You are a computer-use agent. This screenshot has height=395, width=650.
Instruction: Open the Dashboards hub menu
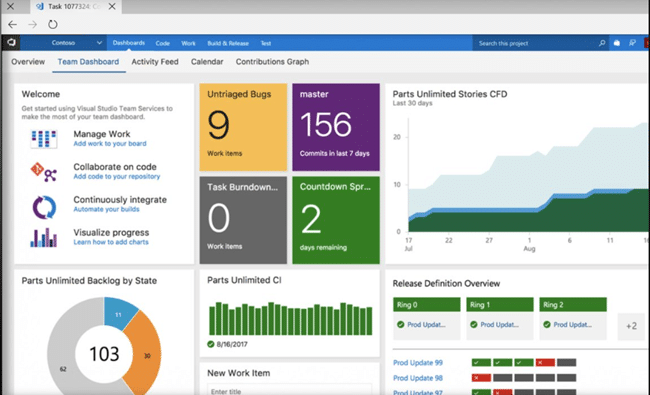coord(129,43)
